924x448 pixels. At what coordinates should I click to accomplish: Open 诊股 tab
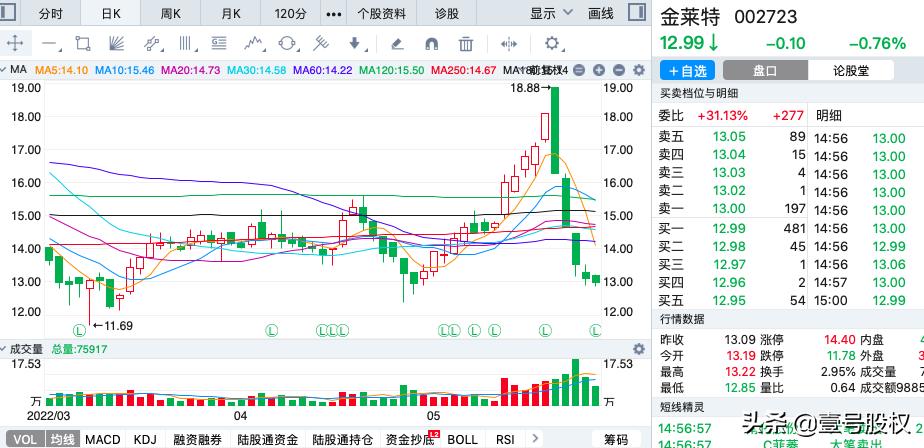coord(447,14)
